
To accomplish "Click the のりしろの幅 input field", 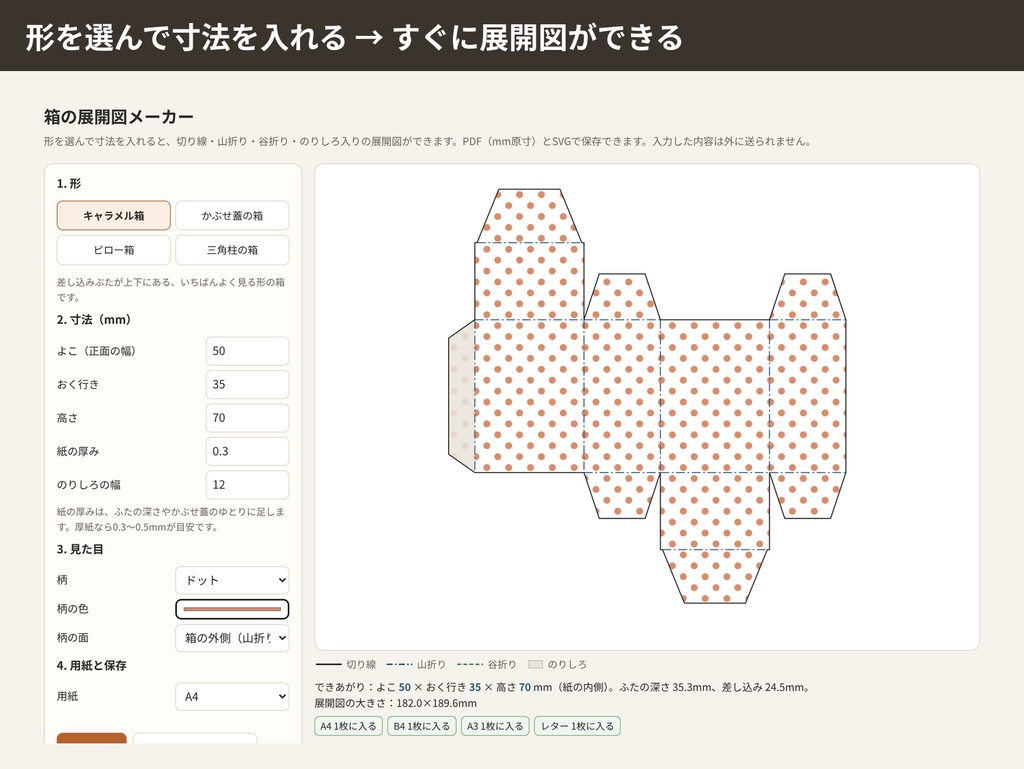I will 247,485.
